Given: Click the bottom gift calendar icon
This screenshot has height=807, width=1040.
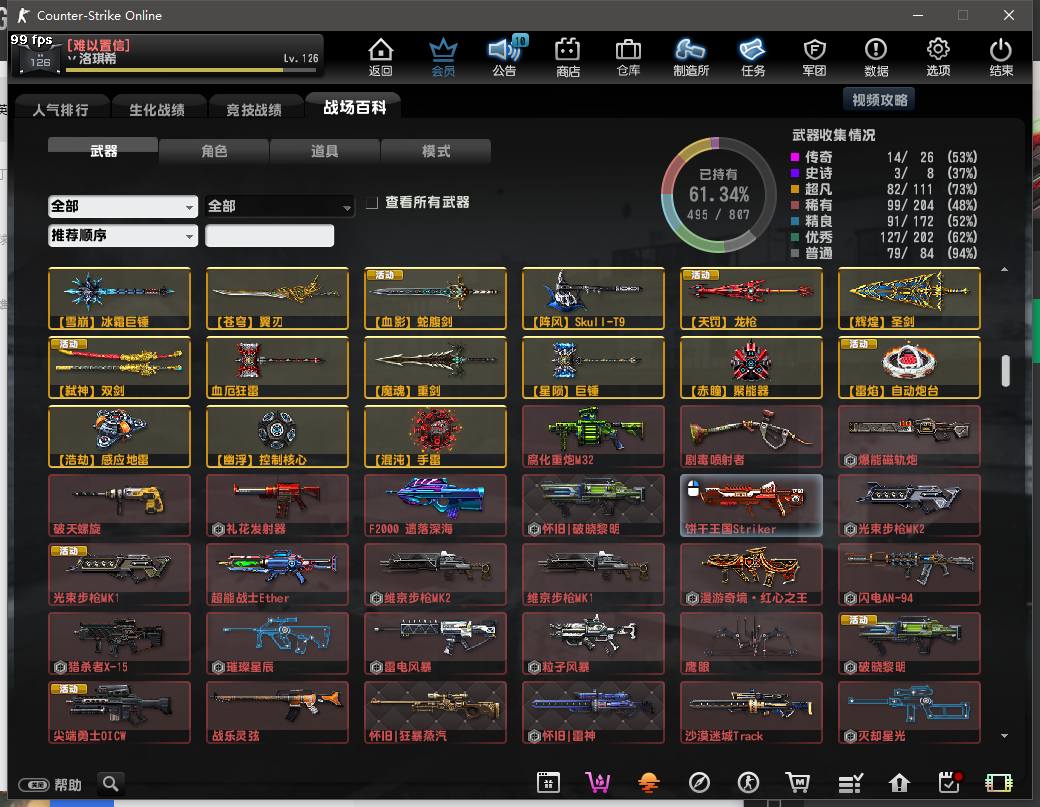Looking at the screenshot, I should click(548, 782).
